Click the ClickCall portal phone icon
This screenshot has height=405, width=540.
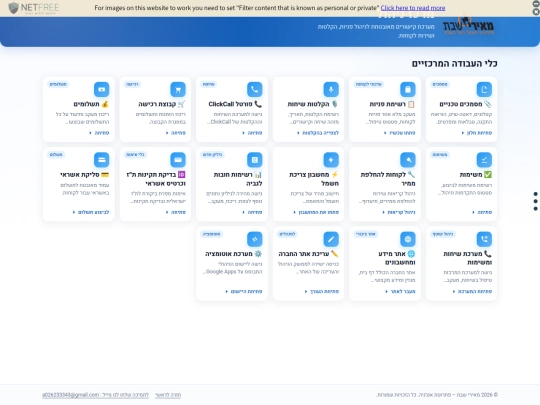[x=255, y=90]
